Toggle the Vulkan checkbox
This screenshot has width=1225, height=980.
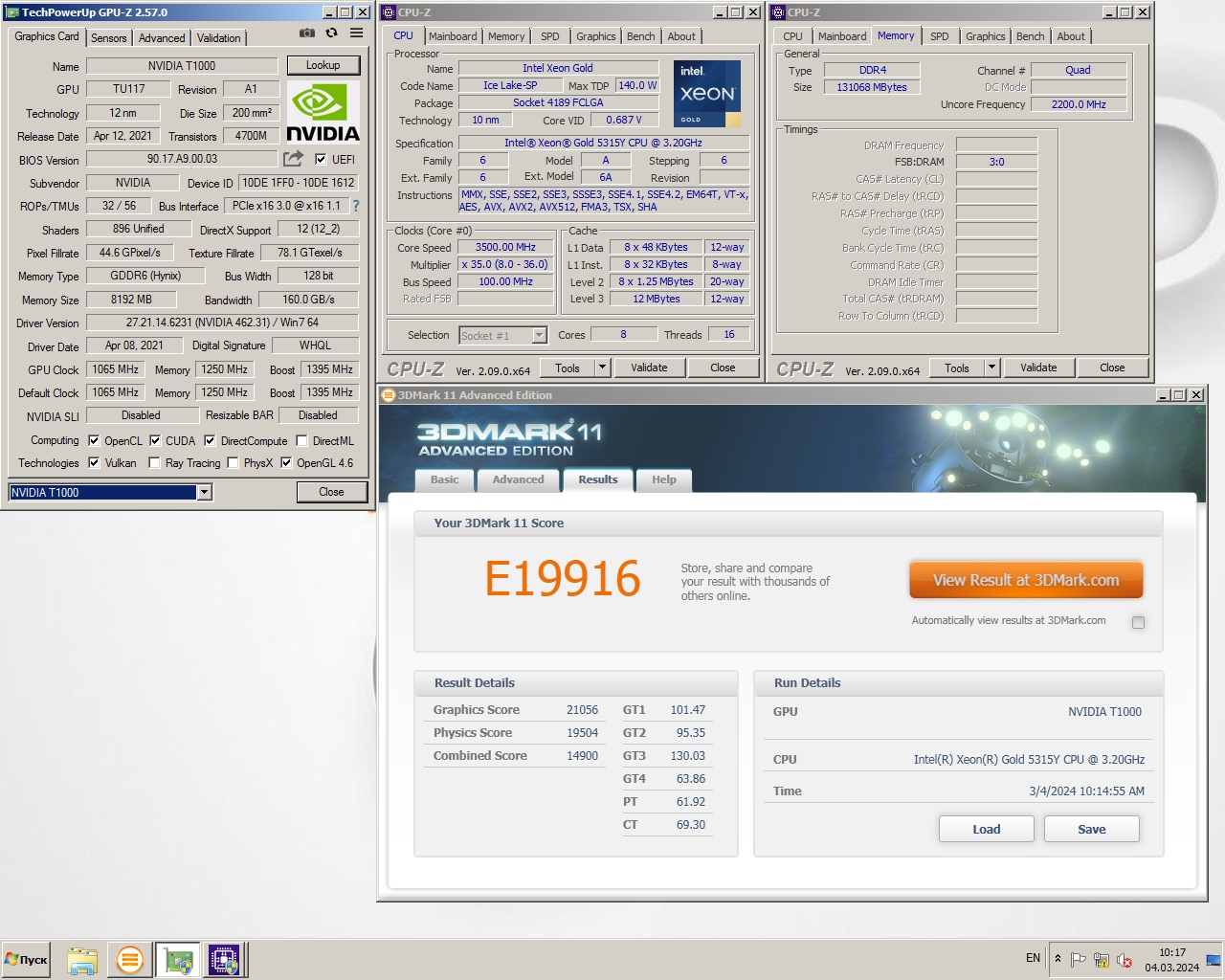(x=94, y=463)
